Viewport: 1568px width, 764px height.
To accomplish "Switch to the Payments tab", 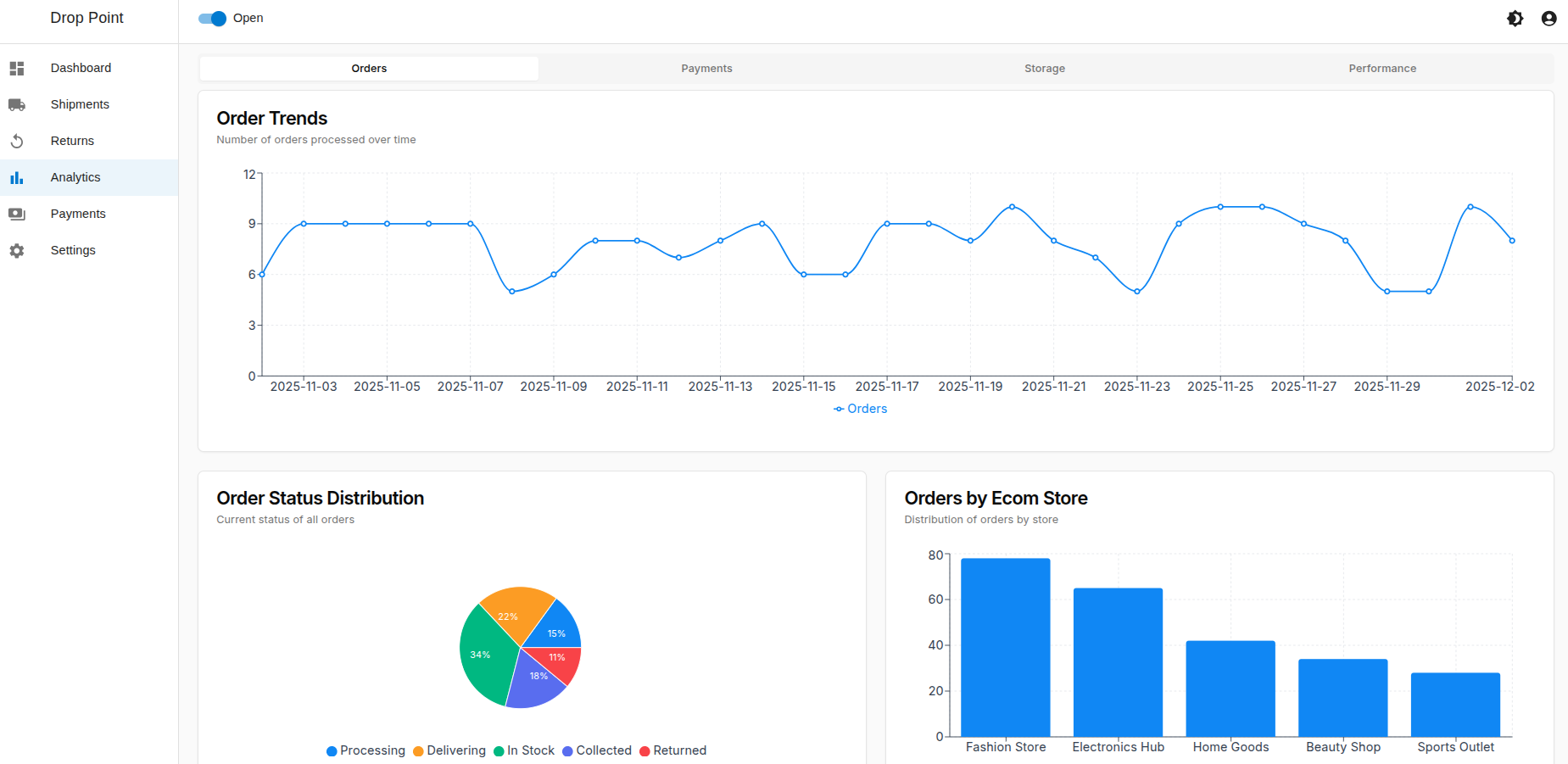I will (706, 69).
